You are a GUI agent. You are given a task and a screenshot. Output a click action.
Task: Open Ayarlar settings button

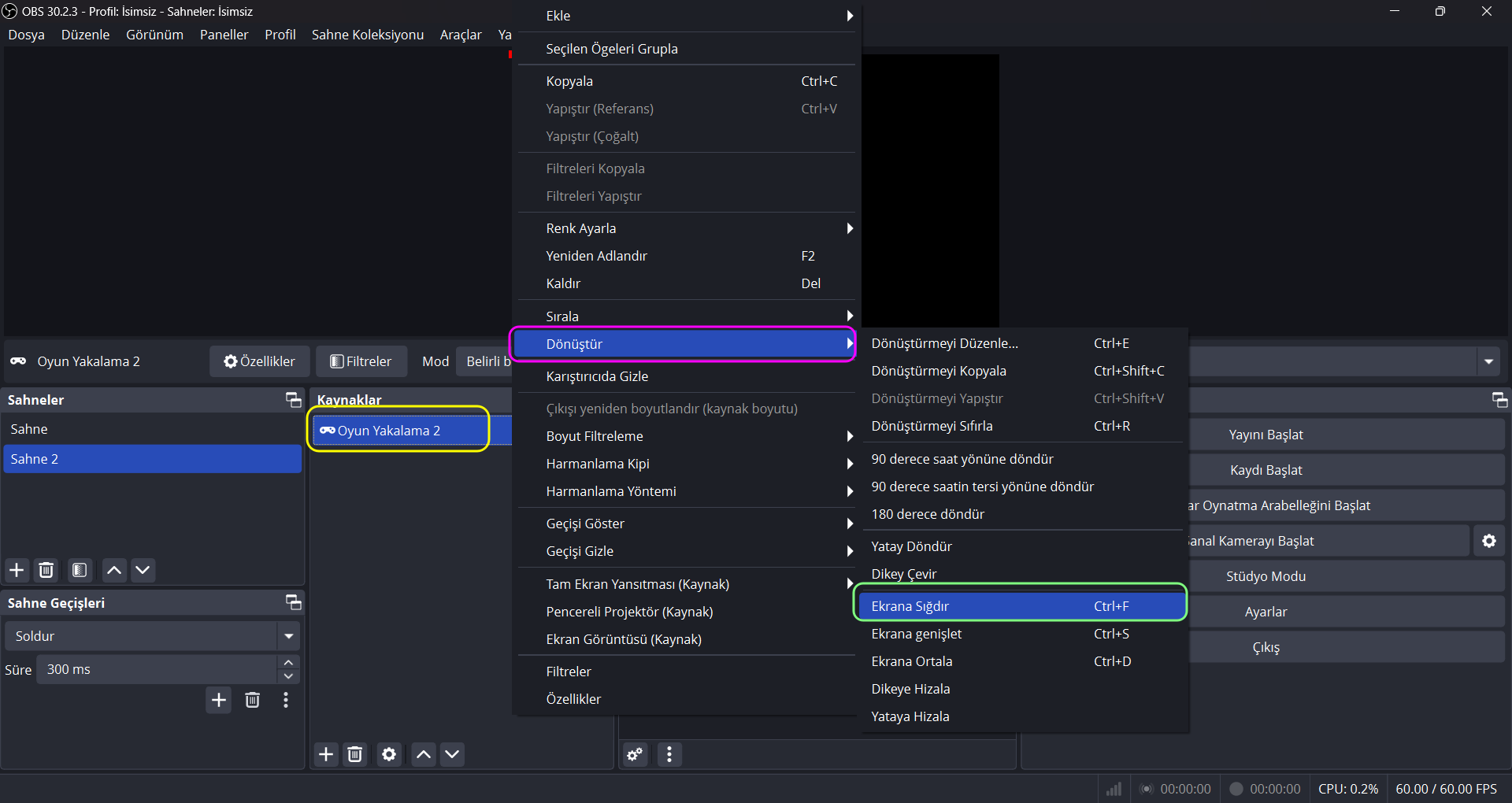point(1346,612)
